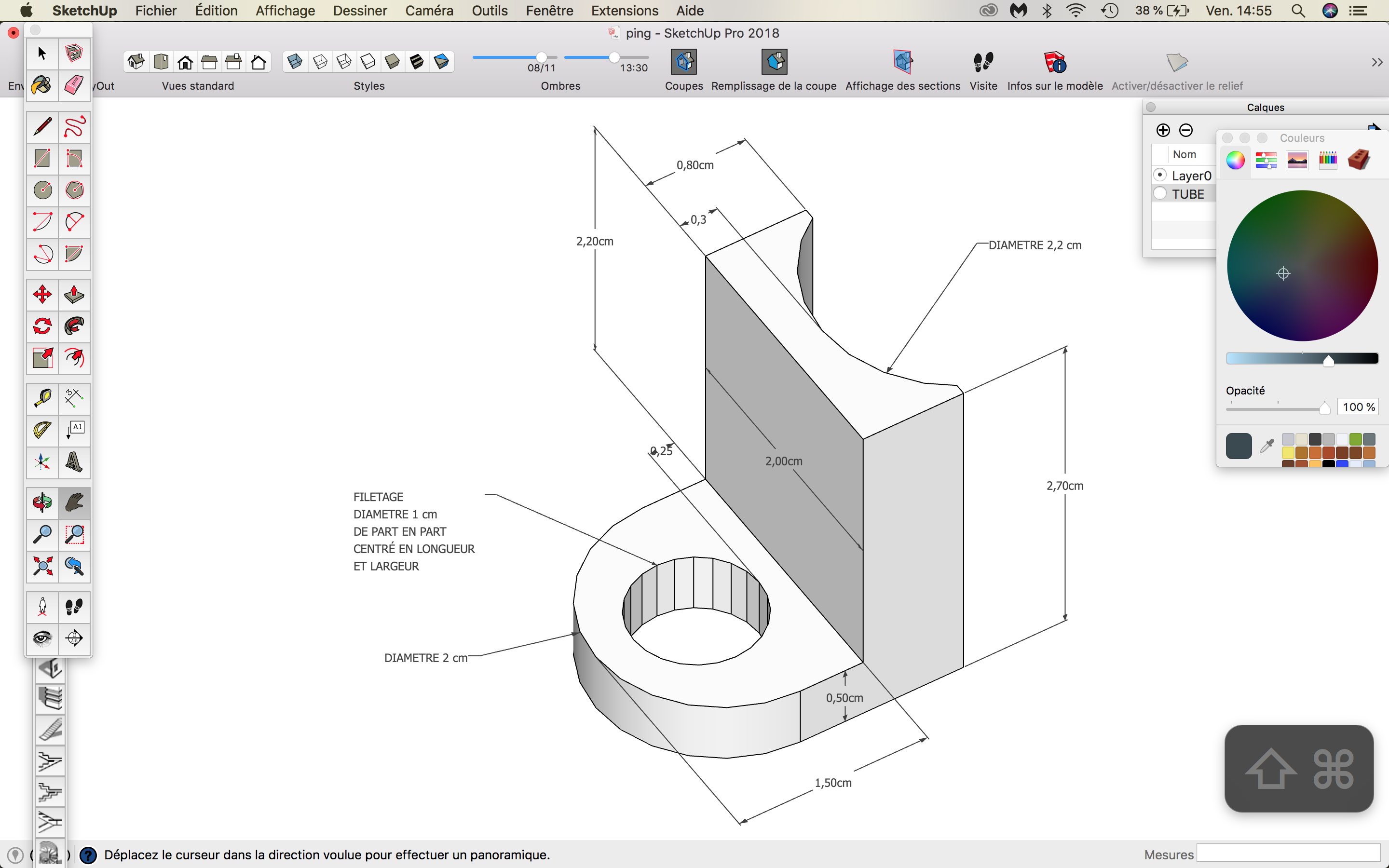This screenshot has width=1389, height=868.
Task: Open the color sliders picker tab
Action: (1266, 160)
